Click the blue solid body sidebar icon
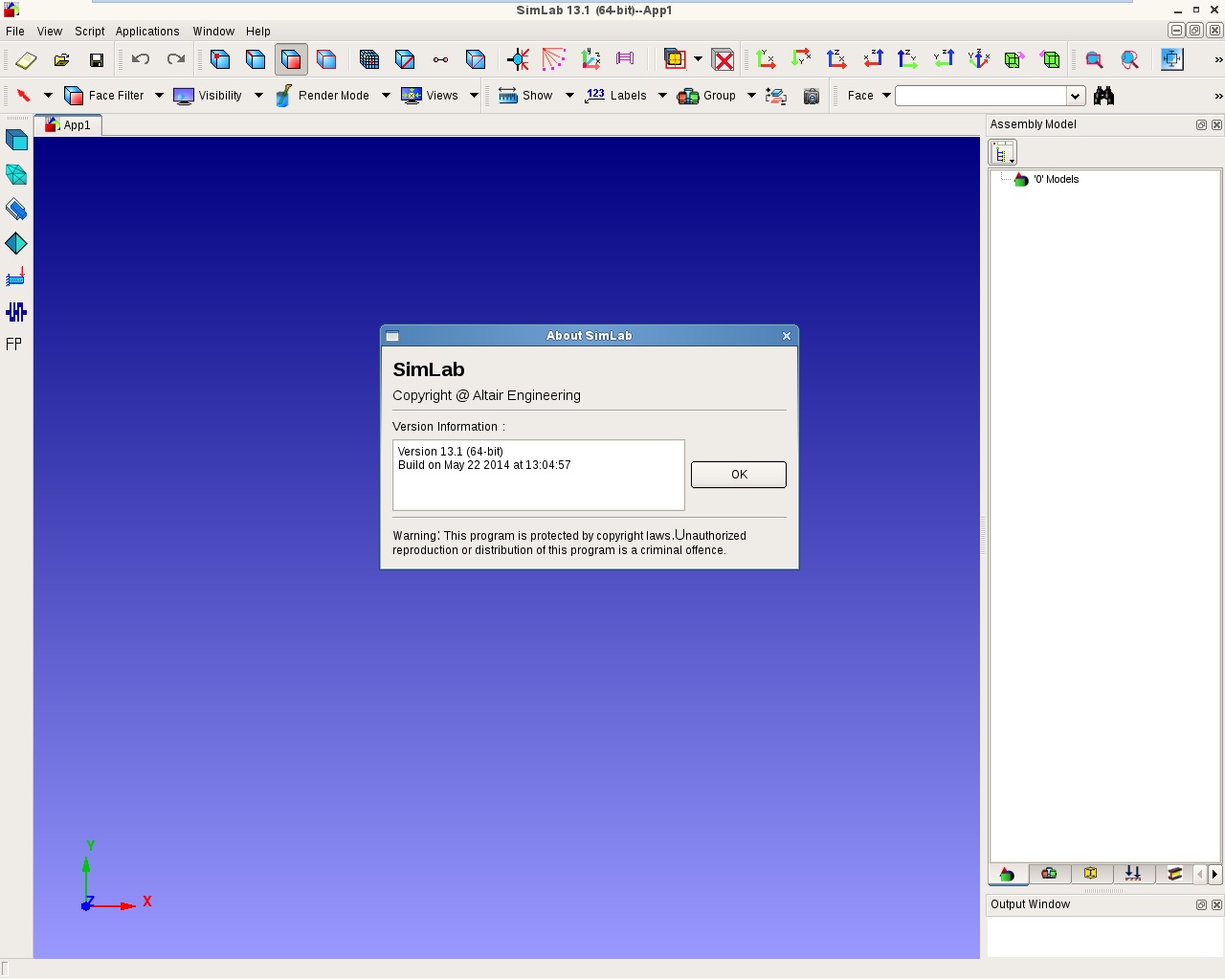Image resolution: width=1225 pixels, height=980 pixels. pyautogui.click(x=16, y=140)
